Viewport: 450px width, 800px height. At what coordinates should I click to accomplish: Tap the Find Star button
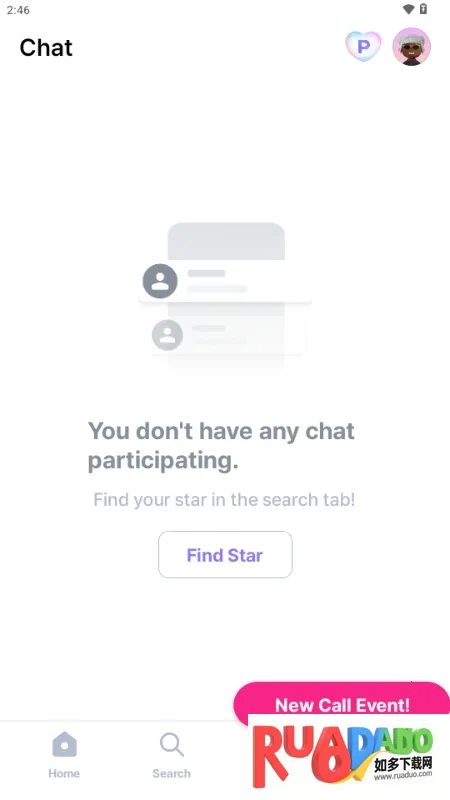225,555
